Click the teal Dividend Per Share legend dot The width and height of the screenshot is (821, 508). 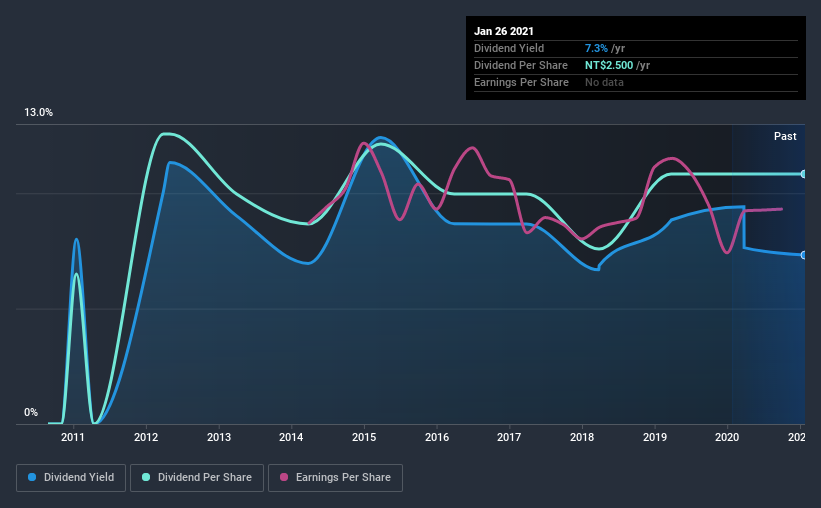[x=146, y=477]
